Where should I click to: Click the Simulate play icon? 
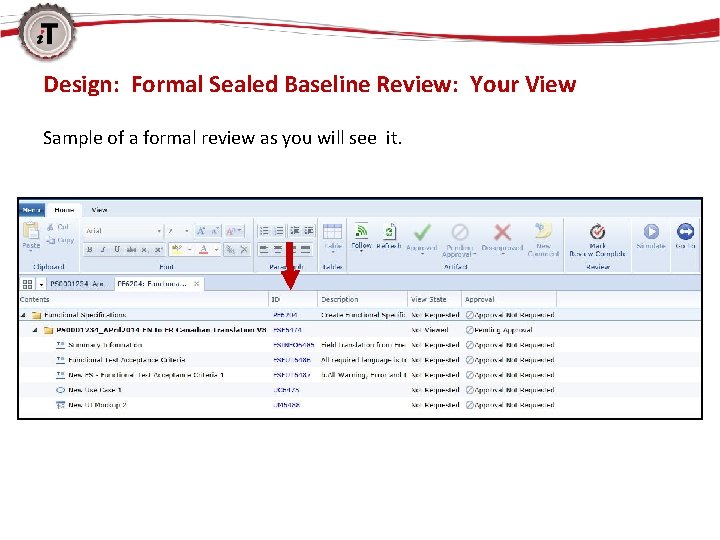(x=651, y=231)
